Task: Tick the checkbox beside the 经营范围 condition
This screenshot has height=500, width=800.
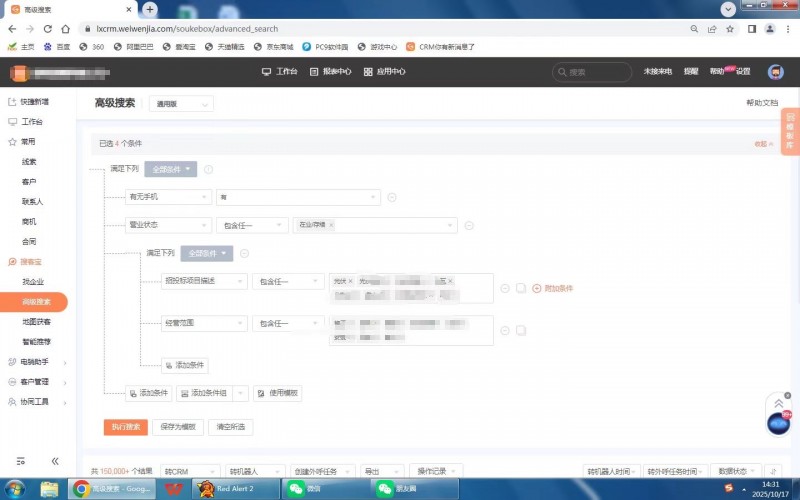Action: tap(520, 330)
